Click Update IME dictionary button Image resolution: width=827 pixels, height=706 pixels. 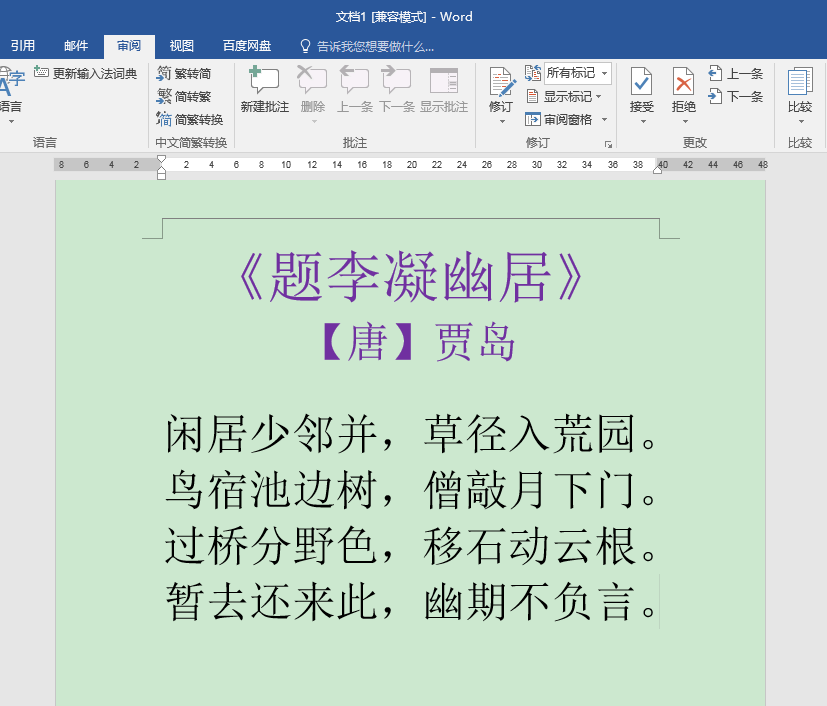(x=85, y=73)
